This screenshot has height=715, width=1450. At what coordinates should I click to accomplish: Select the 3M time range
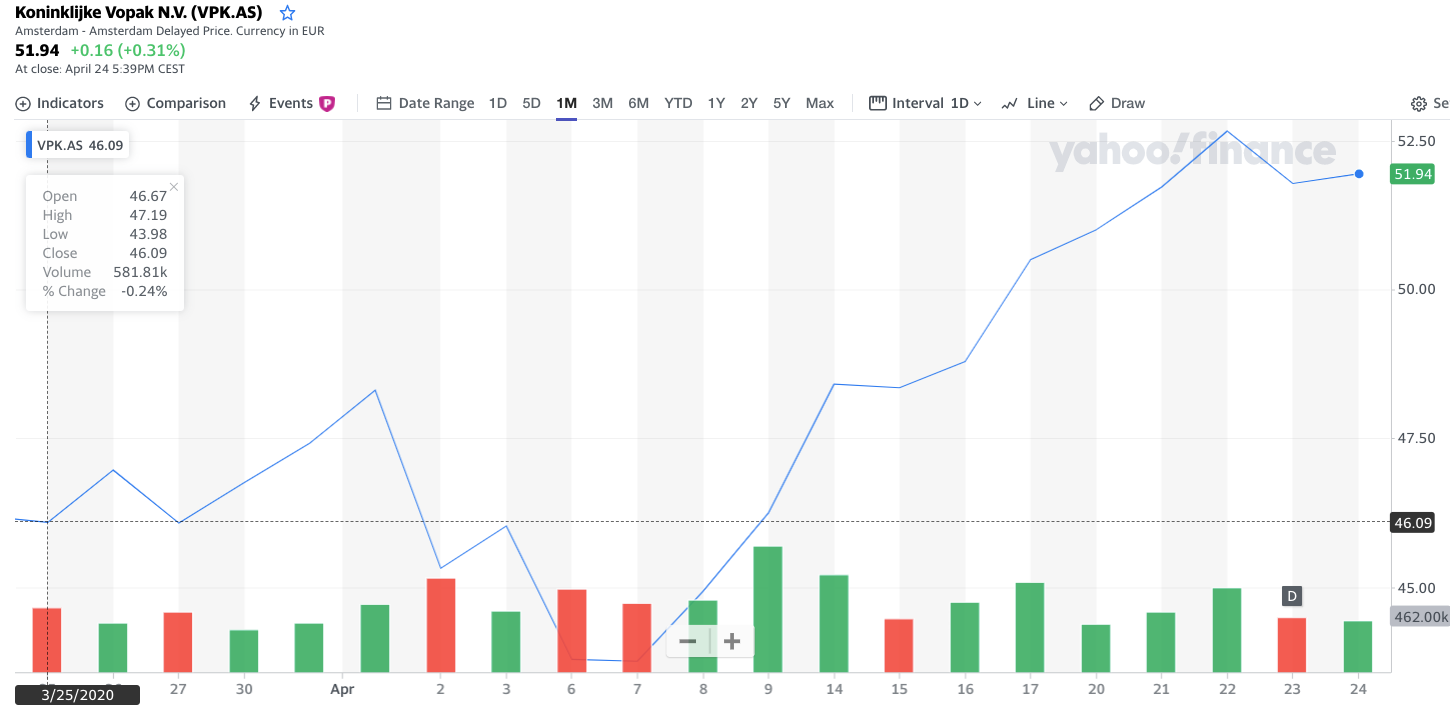602,103
